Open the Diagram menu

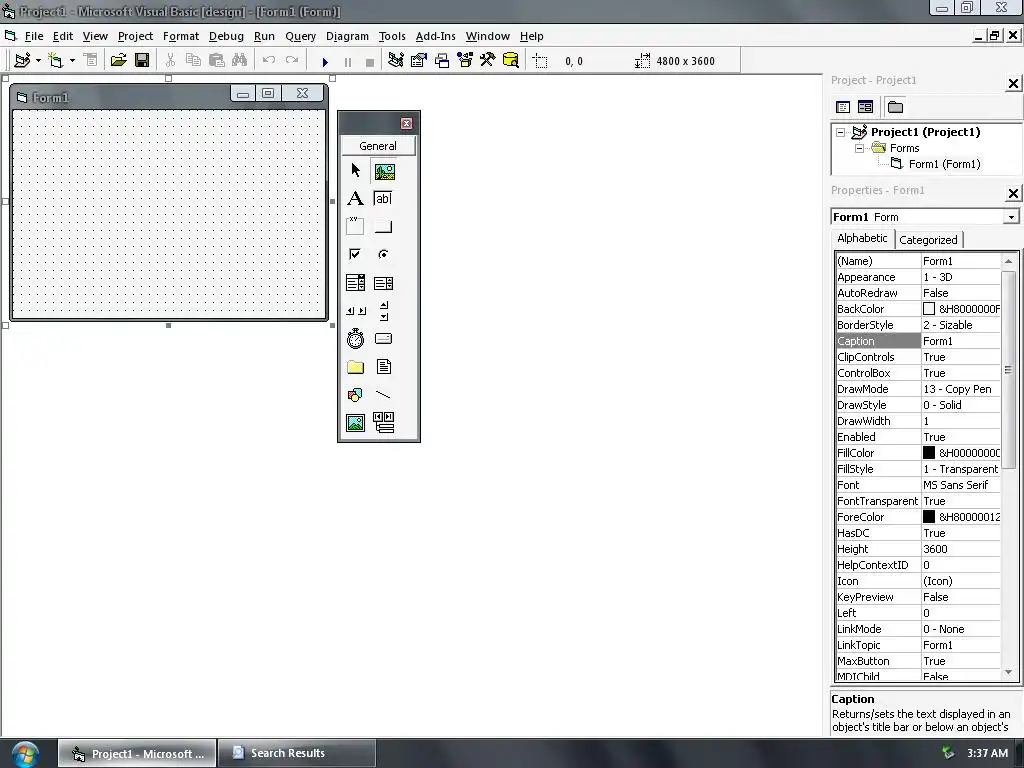pyautogui.click(x=347, y=37)
